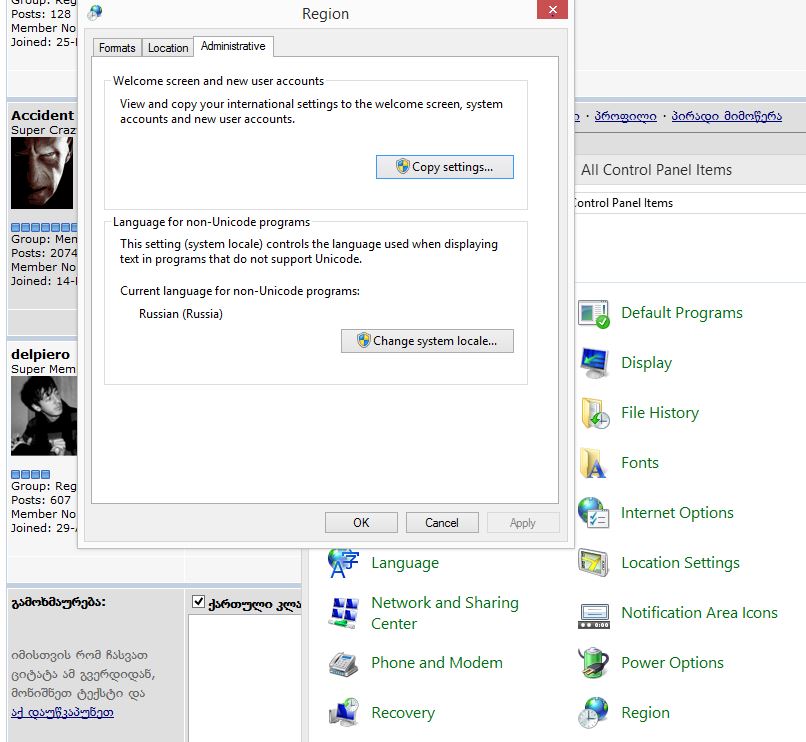Click the Accident username
This screenshot has height=742, width=806.
click(43, 115)
